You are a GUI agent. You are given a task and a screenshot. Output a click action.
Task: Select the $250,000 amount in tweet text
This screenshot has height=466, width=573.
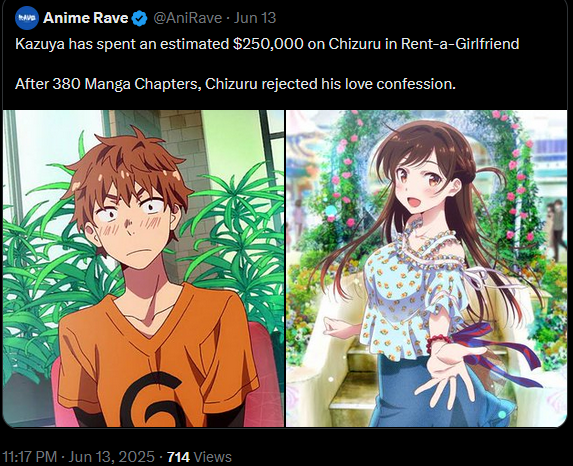(268, 44)
